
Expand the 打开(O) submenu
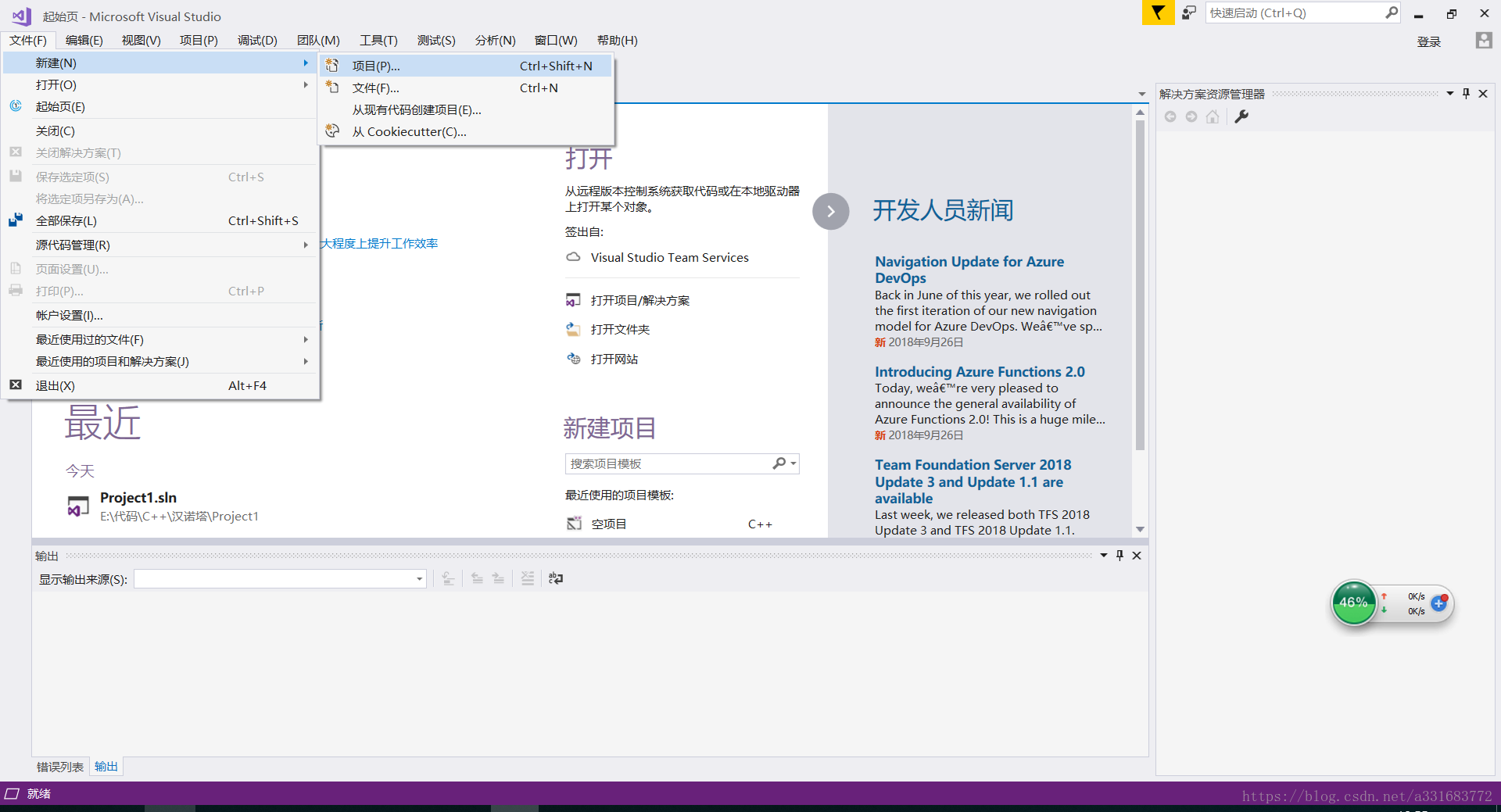point(161,84)
